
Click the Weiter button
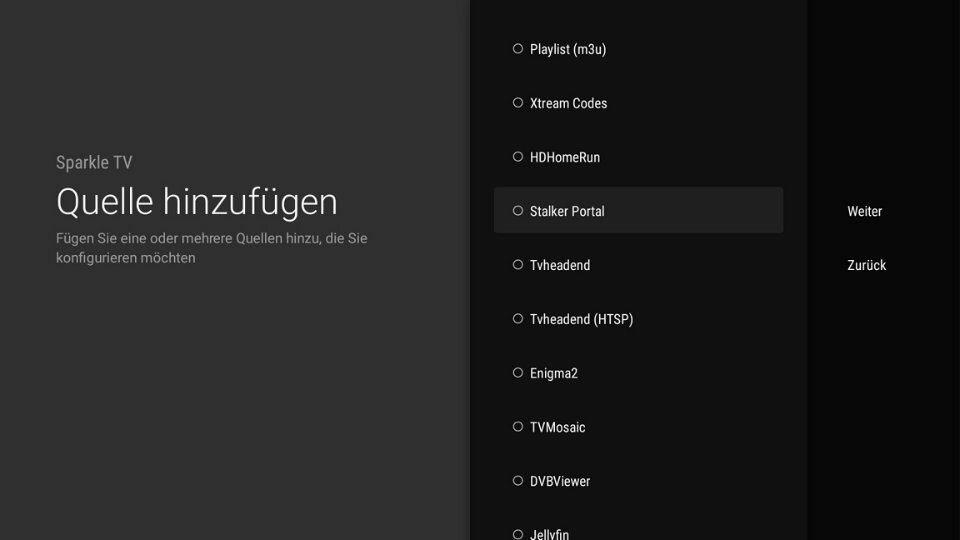point(864,211)
